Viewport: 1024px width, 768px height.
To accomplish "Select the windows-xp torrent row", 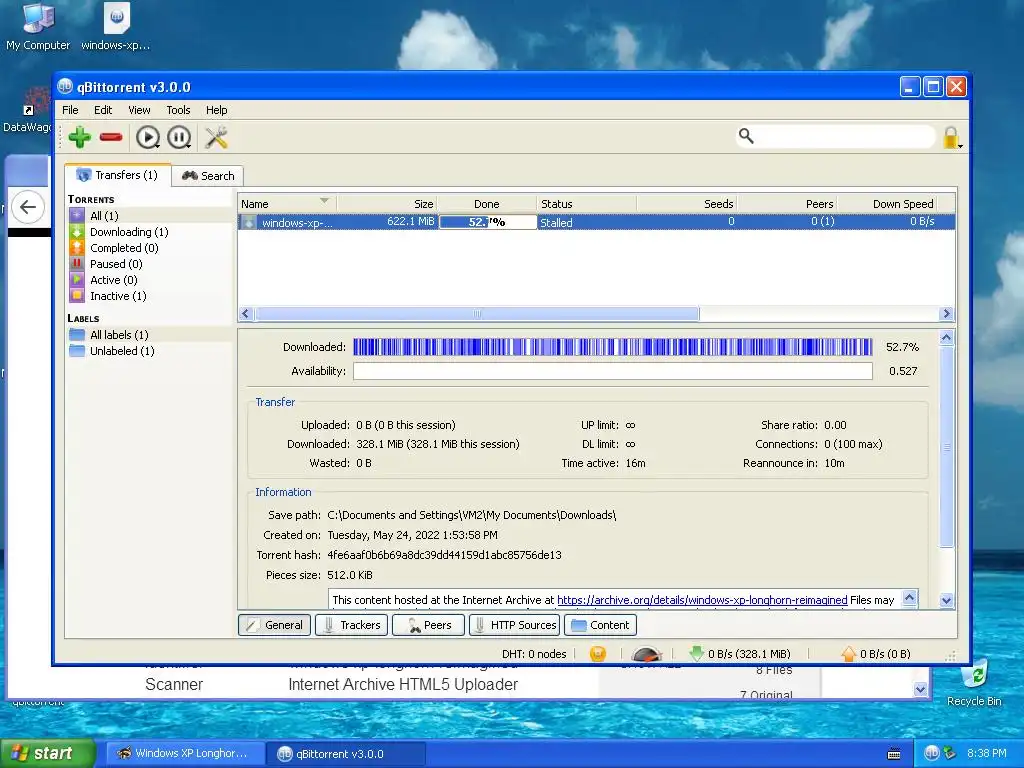I will pos(596,222).
